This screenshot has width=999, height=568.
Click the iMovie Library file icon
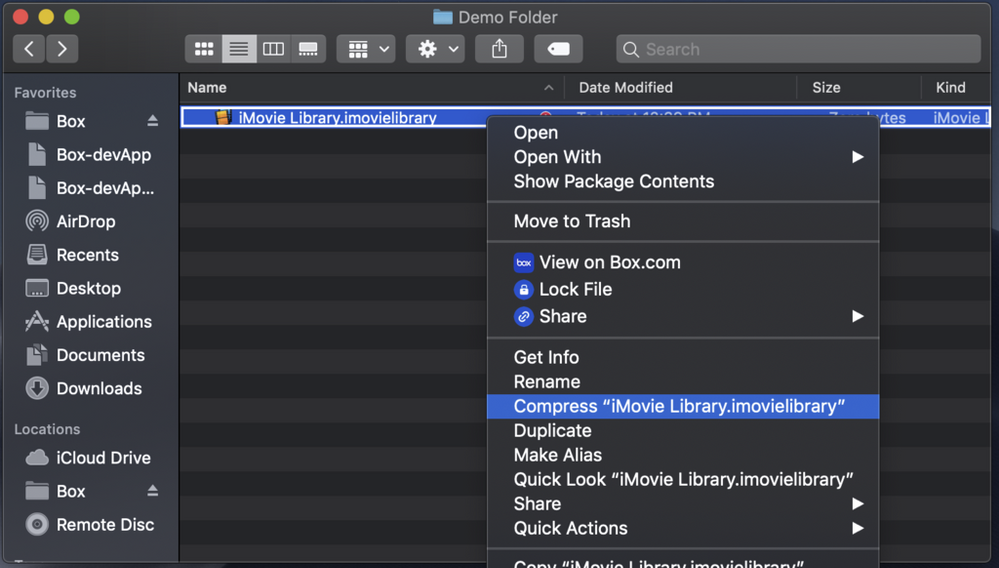click(223, 117)
